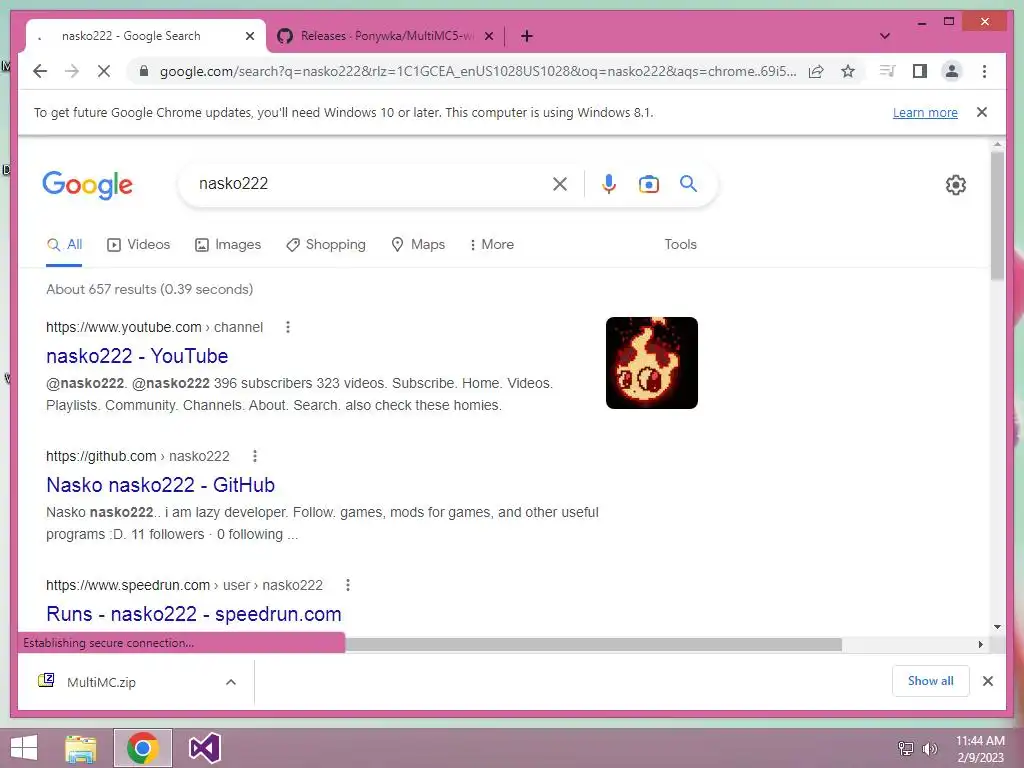Expand the tab search chevron
Image resolution: width=1024 pixels, height=768 pixels.
(885, 36)
